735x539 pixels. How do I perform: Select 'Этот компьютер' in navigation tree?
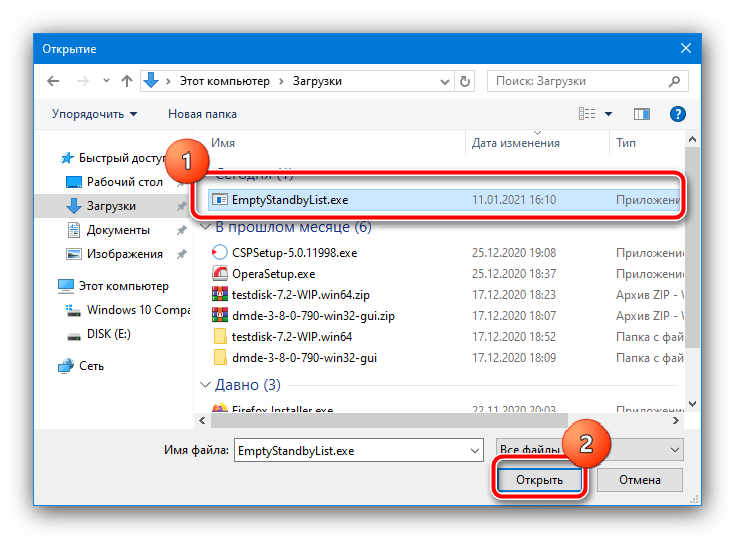coord(113,286)
